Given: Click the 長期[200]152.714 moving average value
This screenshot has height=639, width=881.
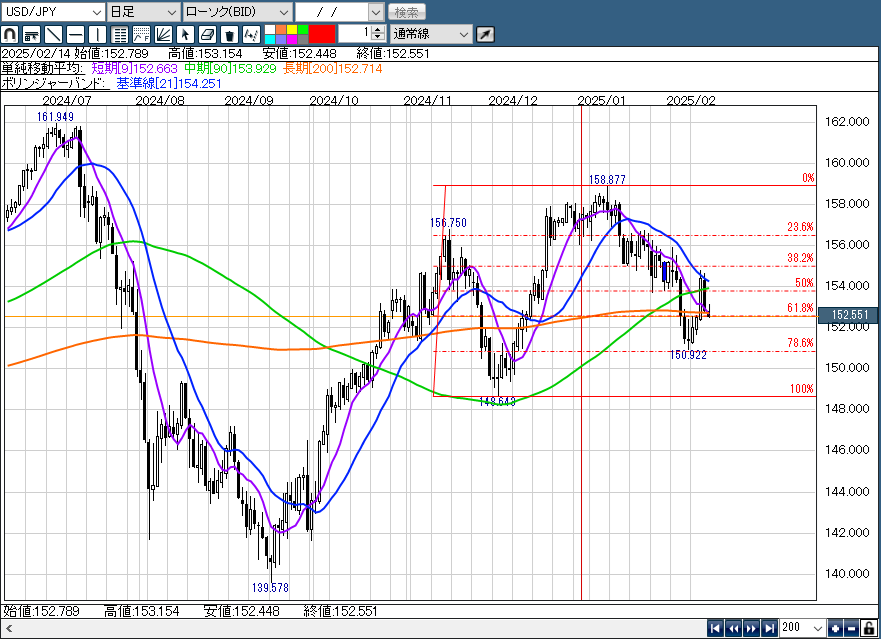Looking at the screenshot, I should pyautogui.click(x=333, y=68).
